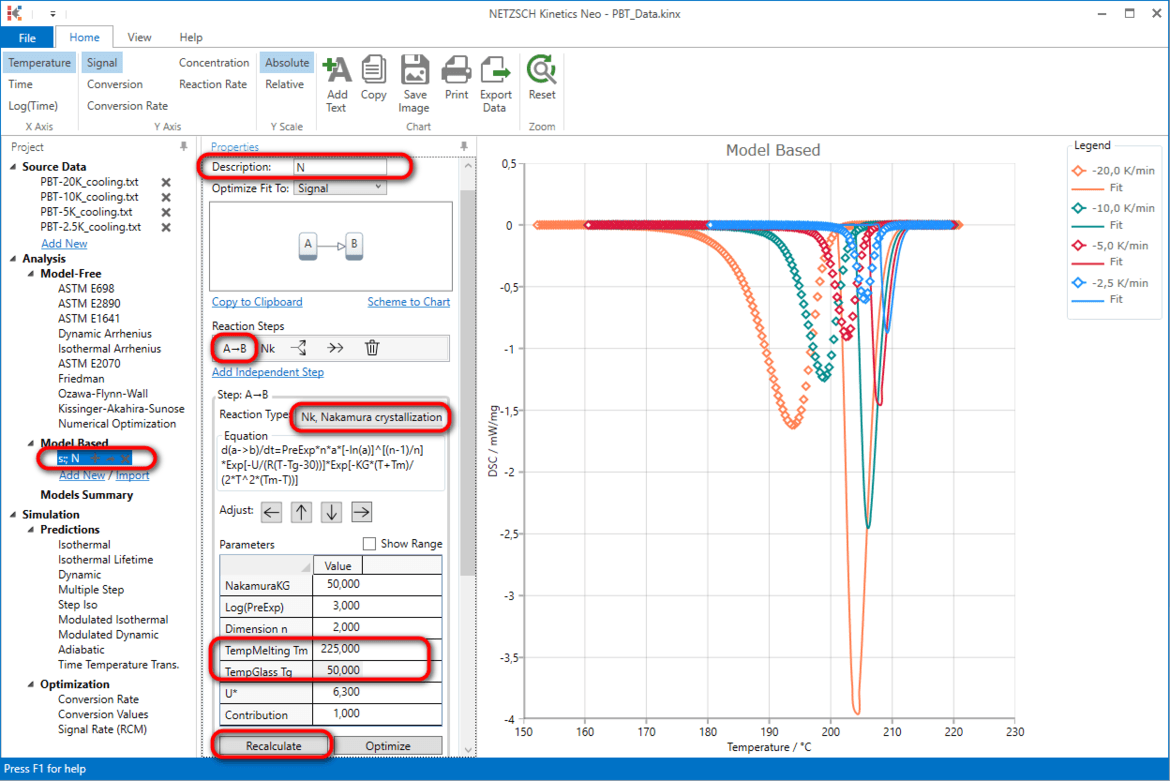The height and width of the screenshot is (781, 1170).
Task: Click the Nk reaction step icon
Action: coord(268,348)
